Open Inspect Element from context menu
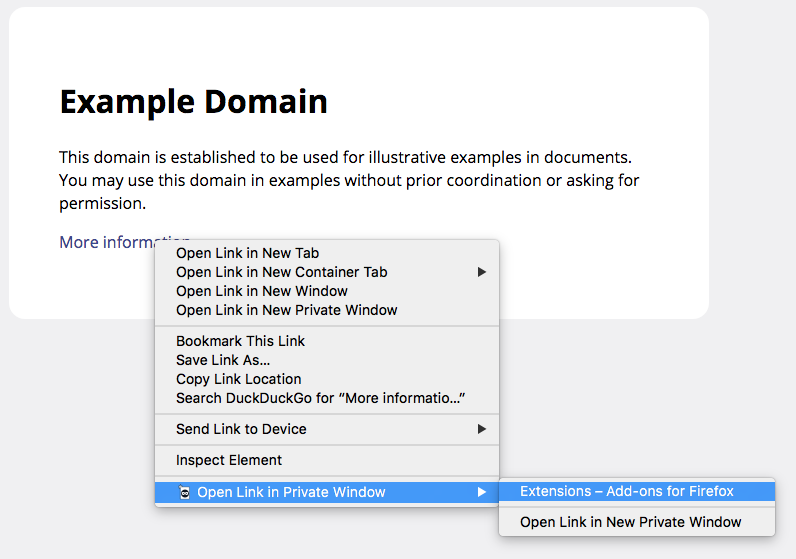Screen dimensions: 796x559 pyautogui.click(x=229, y=460)
